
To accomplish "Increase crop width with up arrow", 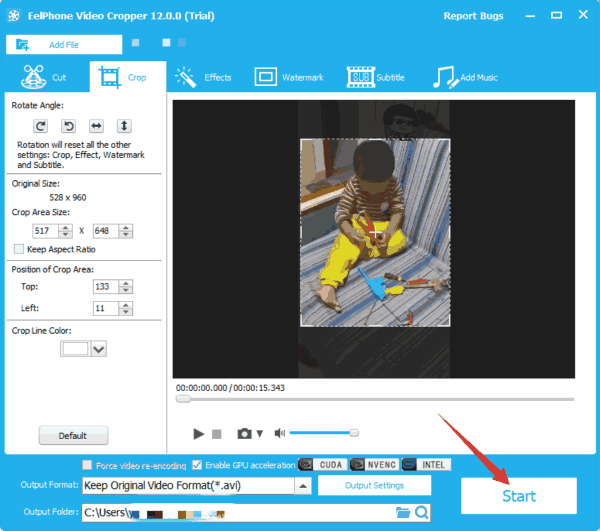I will click(x=65, y=228).
